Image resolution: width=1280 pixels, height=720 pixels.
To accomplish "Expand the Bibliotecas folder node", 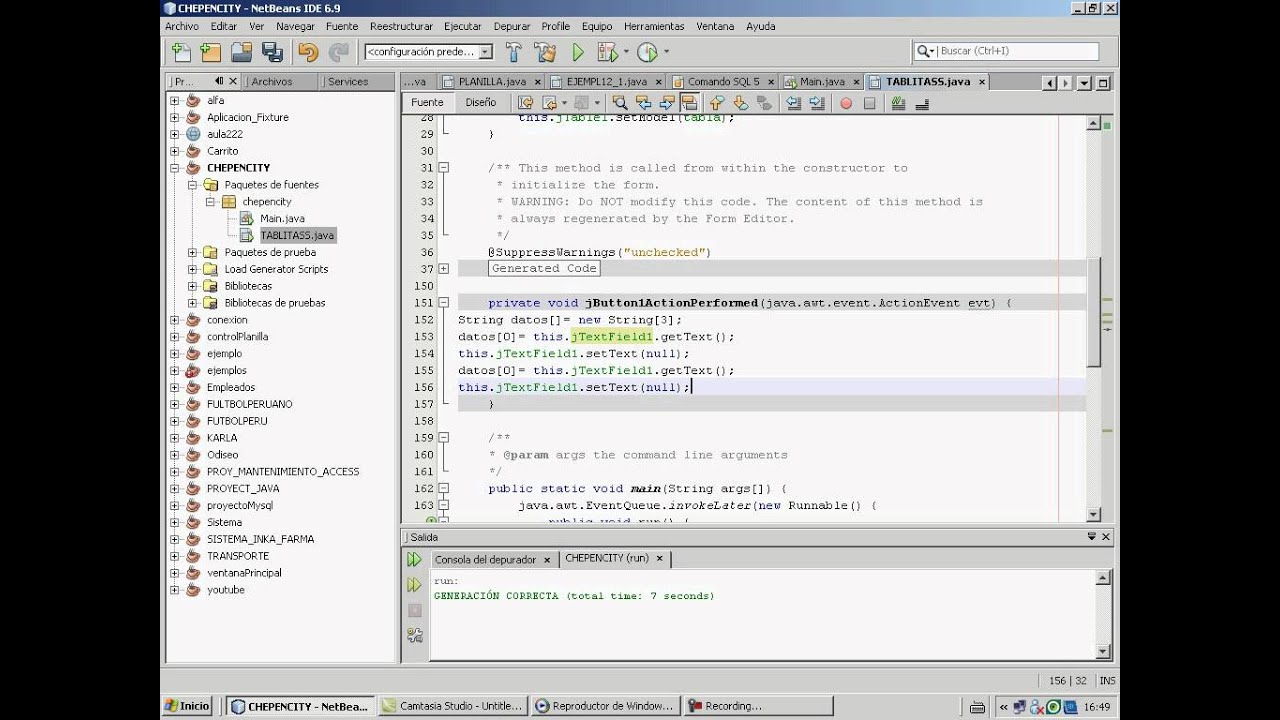I will [x=192, y=286].
